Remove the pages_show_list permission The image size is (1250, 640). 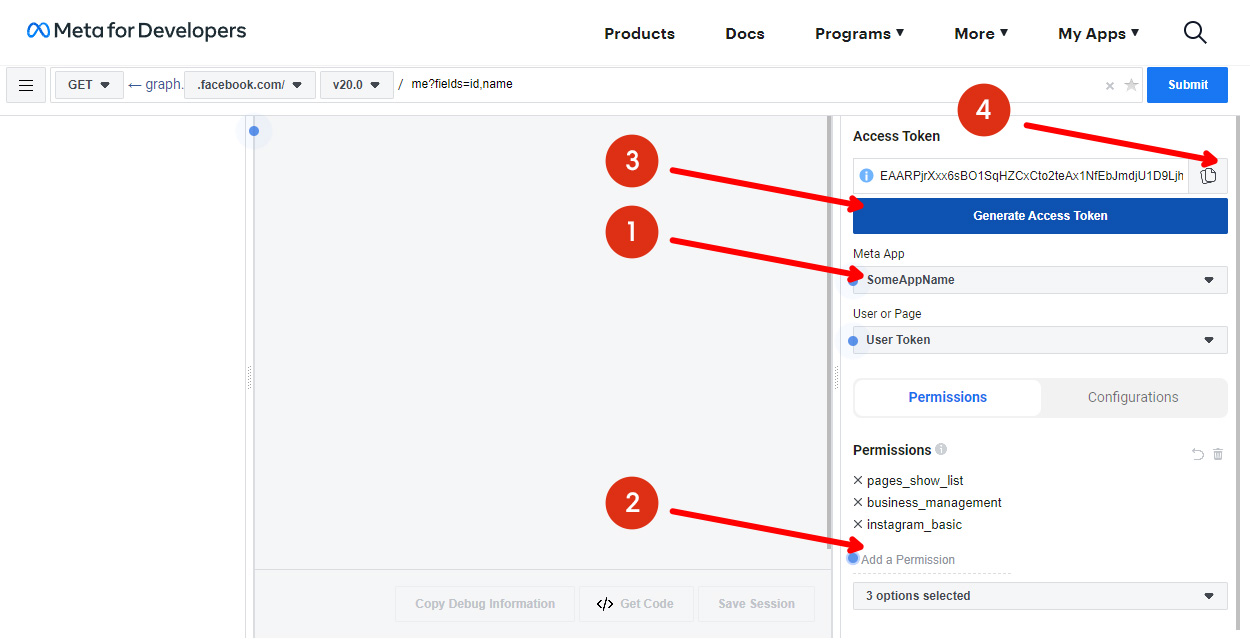(x=858, y=481)
